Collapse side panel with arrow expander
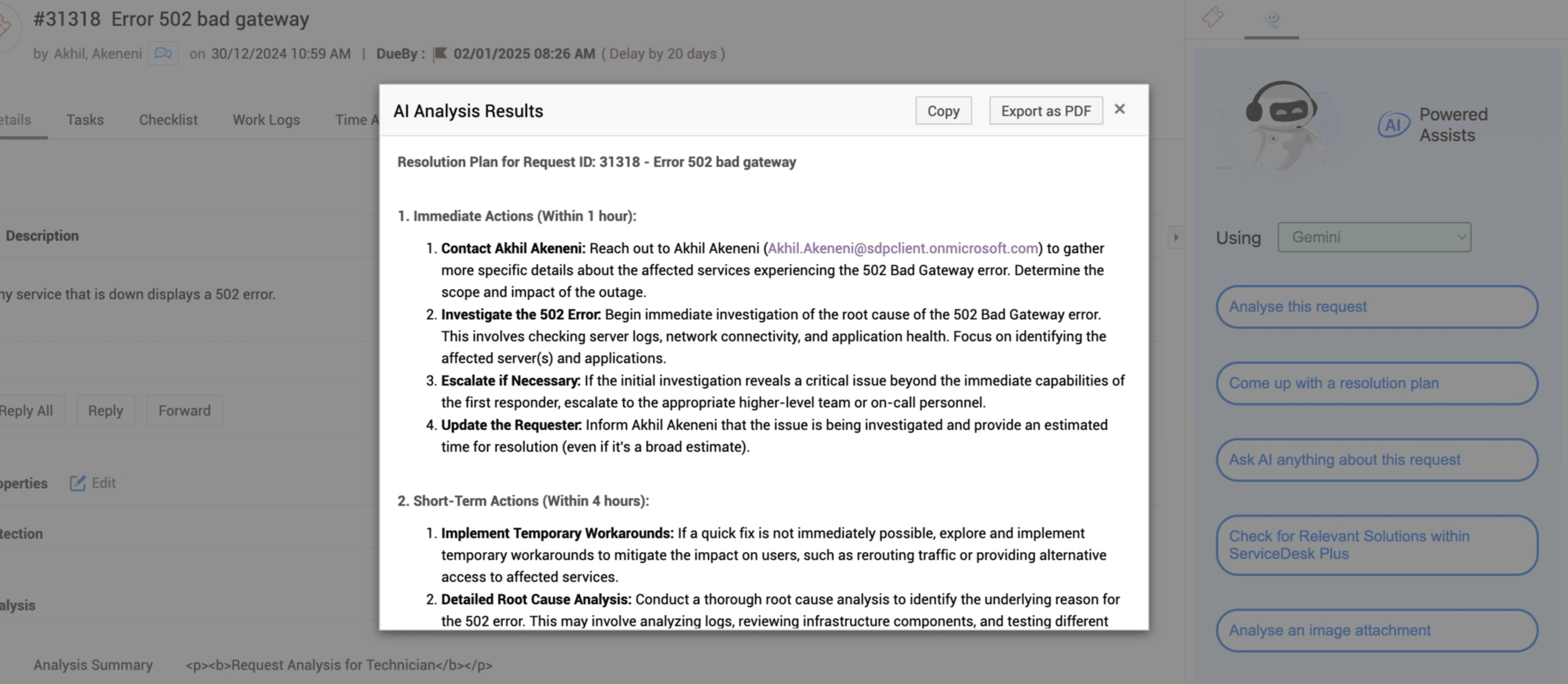The height and width of the screenshot is (684, 1568). coord(1175,237)
